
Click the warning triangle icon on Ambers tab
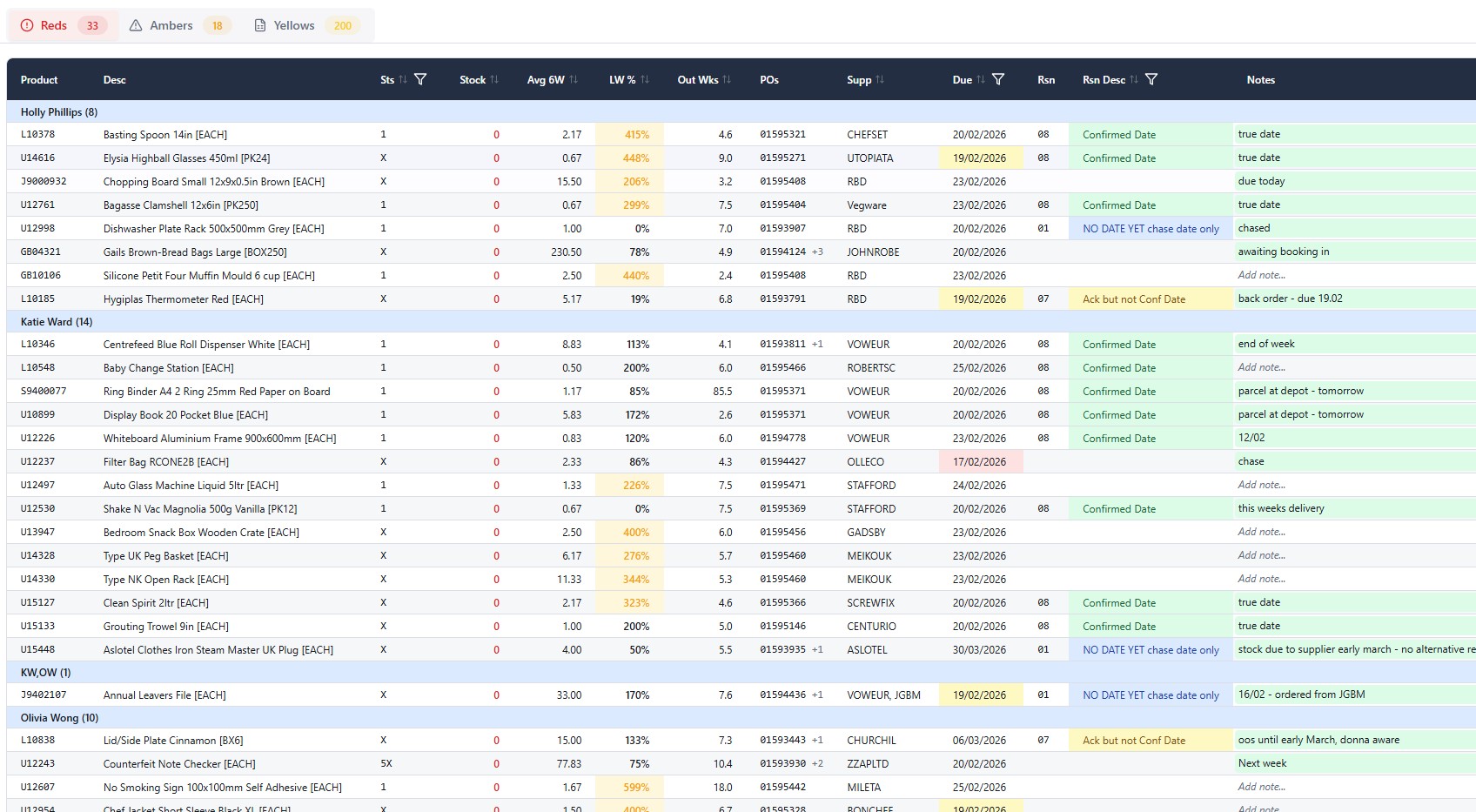(136, 25)
